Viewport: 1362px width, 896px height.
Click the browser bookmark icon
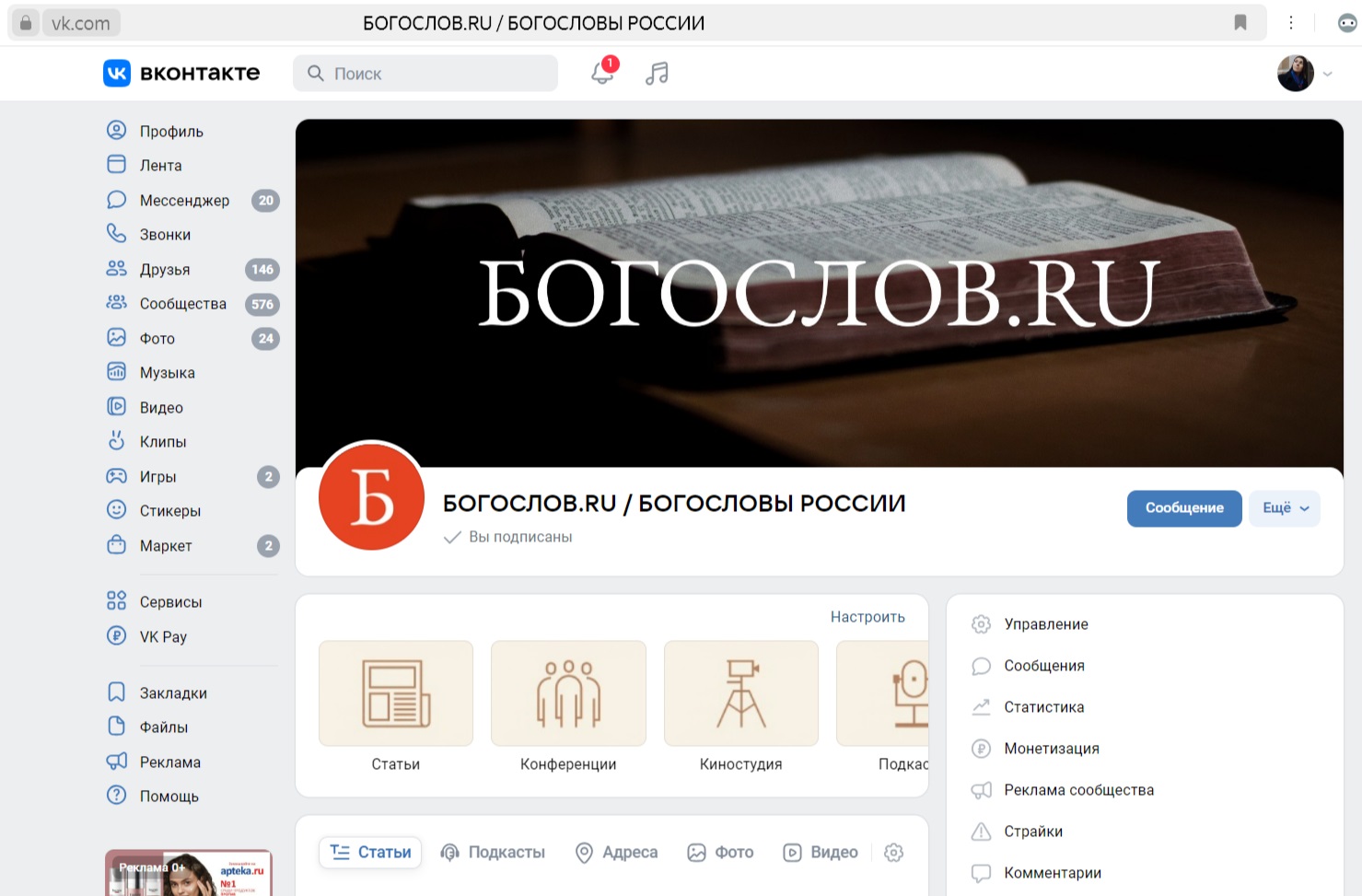pyautogui.click(x=1240, y=23)
